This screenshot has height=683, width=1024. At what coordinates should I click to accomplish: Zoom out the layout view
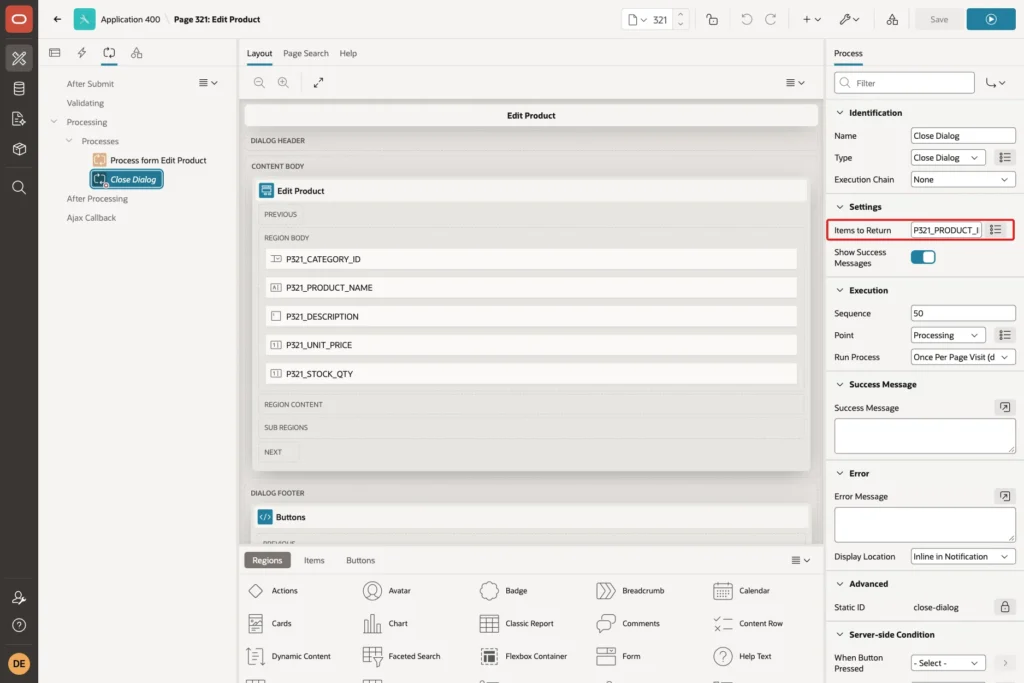(x=259, y=82)
